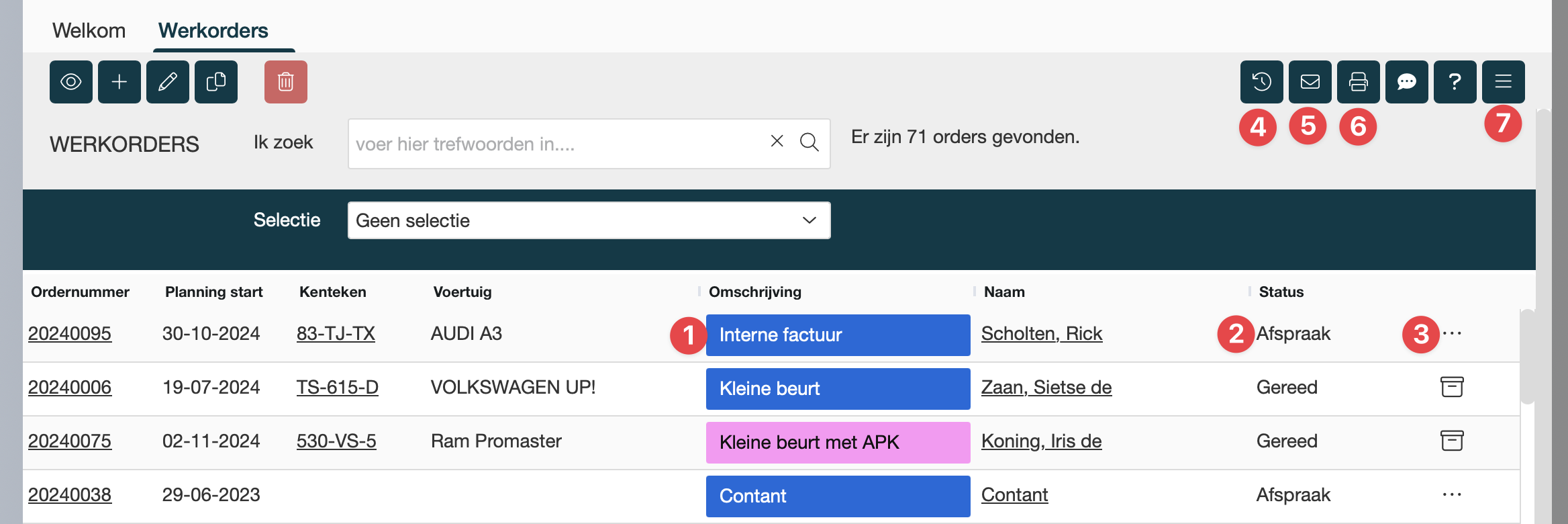Open customer Scholten, Rick link
Screen dimensions: 1568x524
(x=1042, y=334)
